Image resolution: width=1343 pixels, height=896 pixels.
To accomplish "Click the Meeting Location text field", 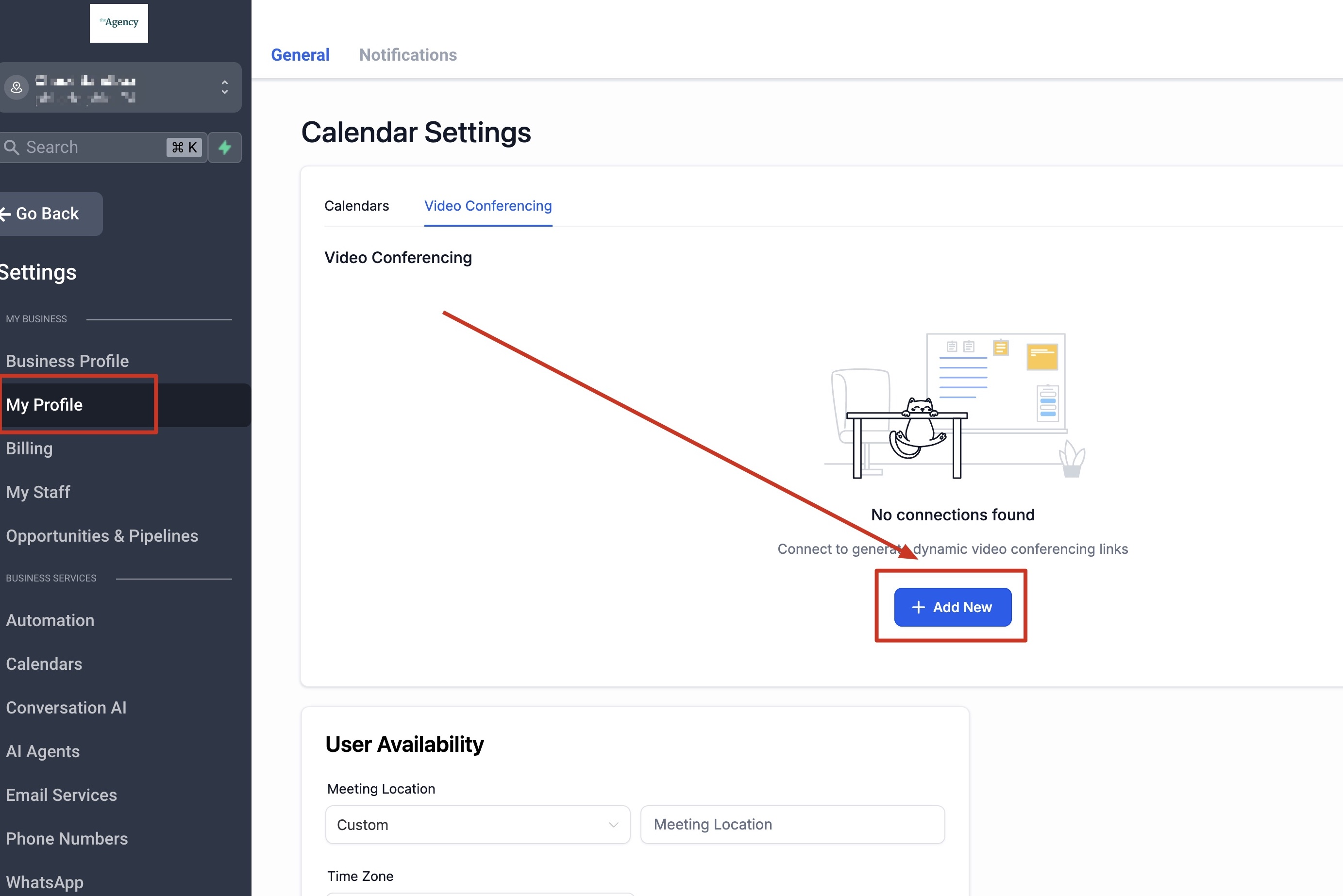I will [x=792, y=825].
